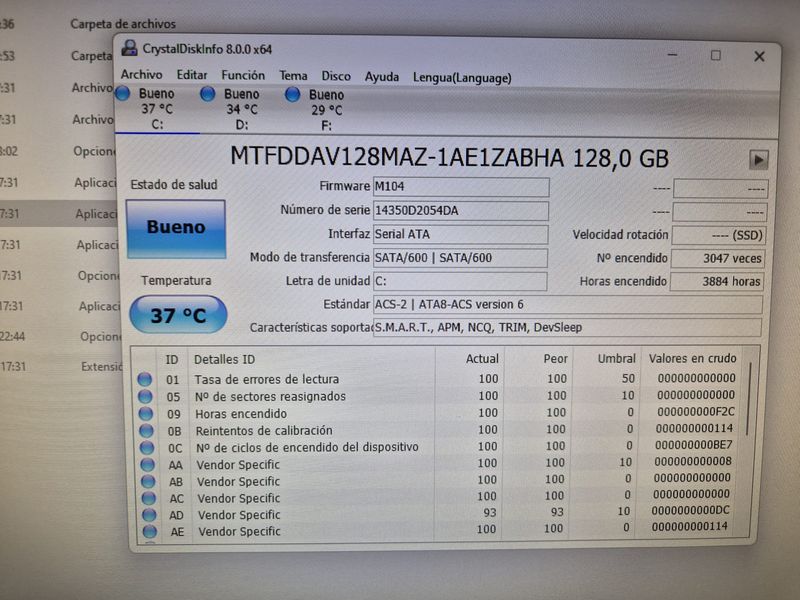The height and width of the screenshot is (600, 800).
Task: Click status icon for ID AE row
Action: 150,532
